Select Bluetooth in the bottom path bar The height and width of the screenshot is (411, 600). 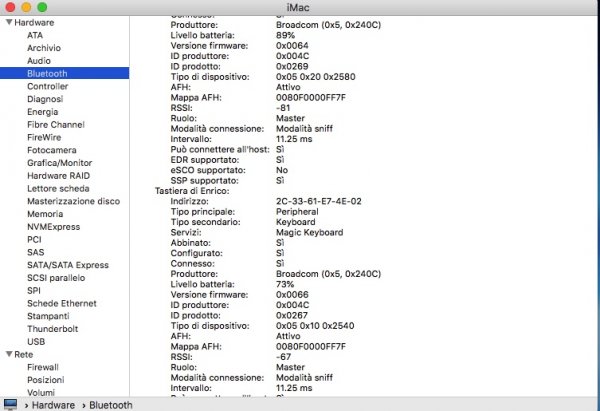(111, 405)
